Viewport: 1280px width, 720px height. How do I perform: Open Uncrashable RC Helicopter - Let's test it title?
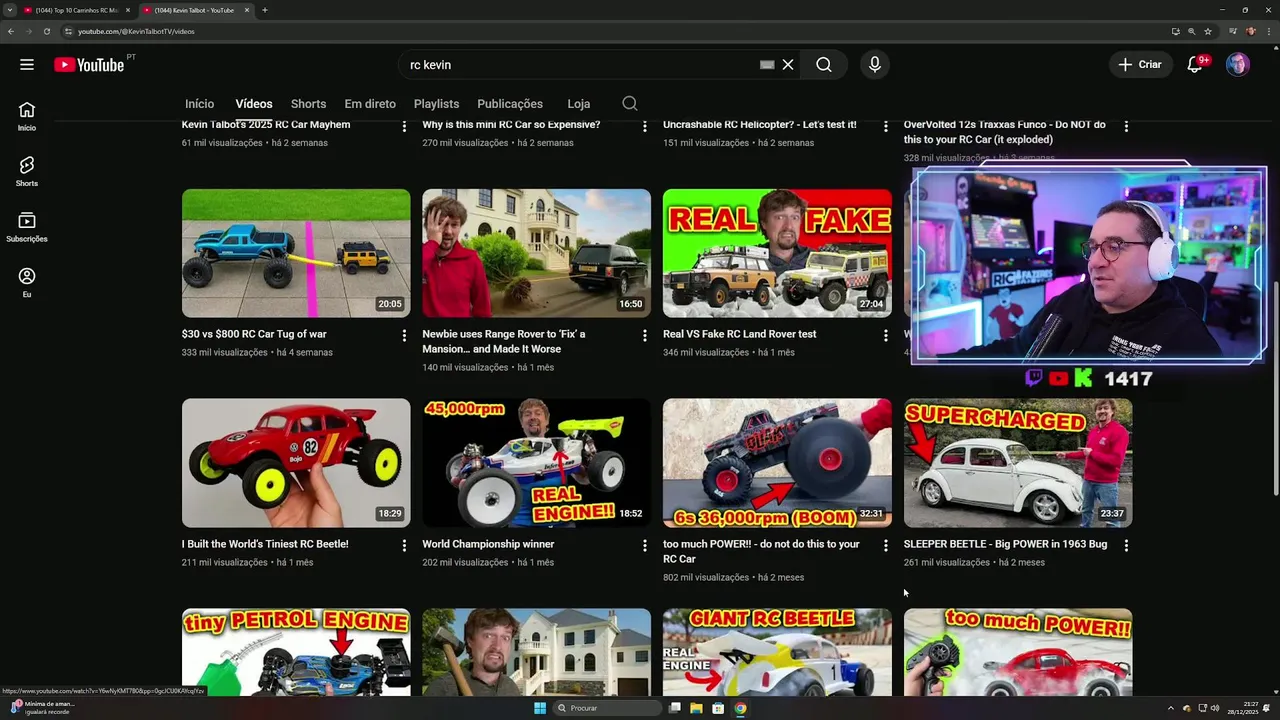[760, 125]
